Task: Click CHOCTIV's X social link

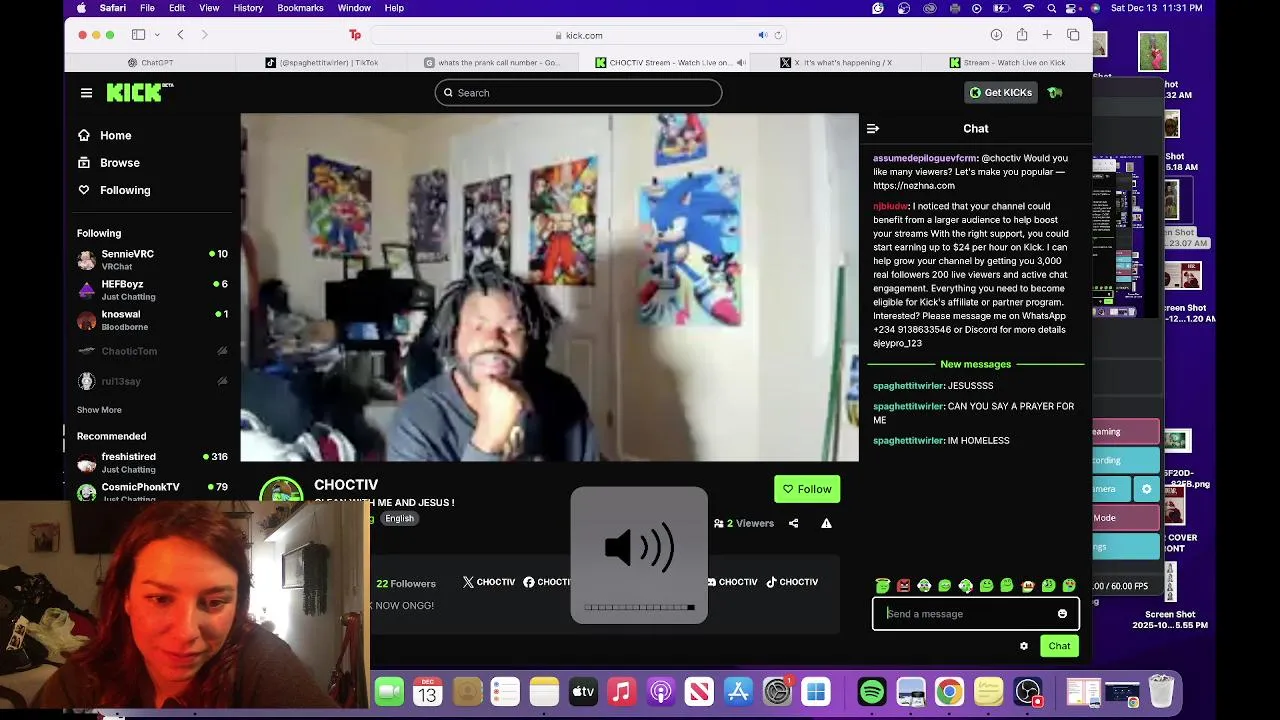Action: pyautogui.click(x=489, y=582)
